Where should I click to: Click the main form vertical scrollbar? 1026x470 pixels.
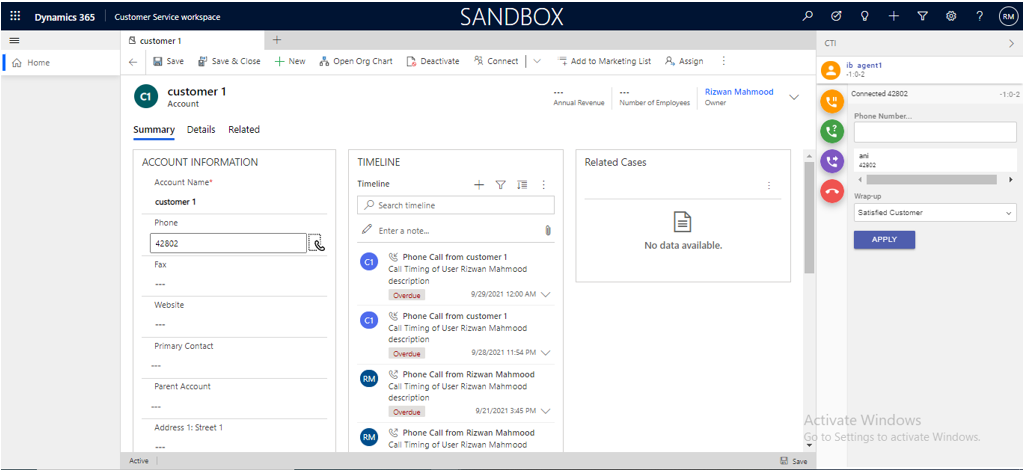coord(809,217)
